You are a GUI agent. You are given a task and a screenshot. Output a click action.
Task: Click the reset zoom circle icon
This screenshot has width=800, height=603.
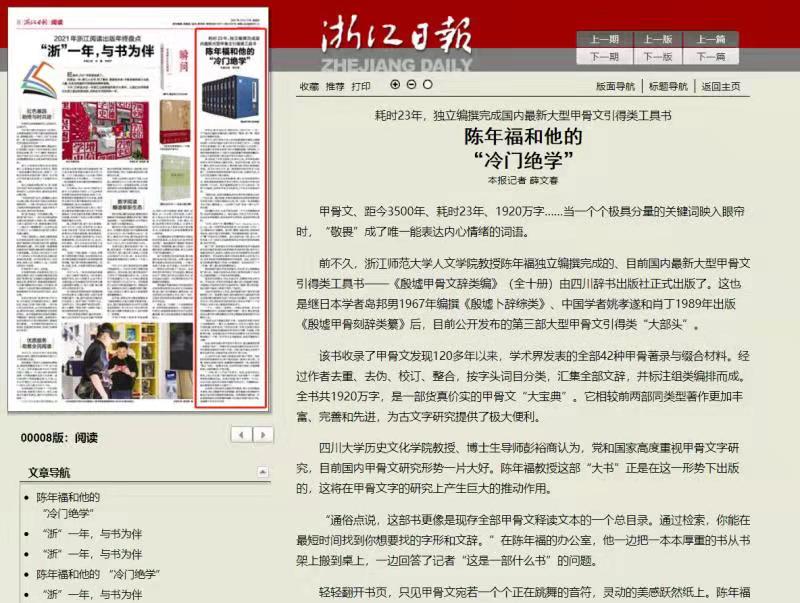point(428,85)
